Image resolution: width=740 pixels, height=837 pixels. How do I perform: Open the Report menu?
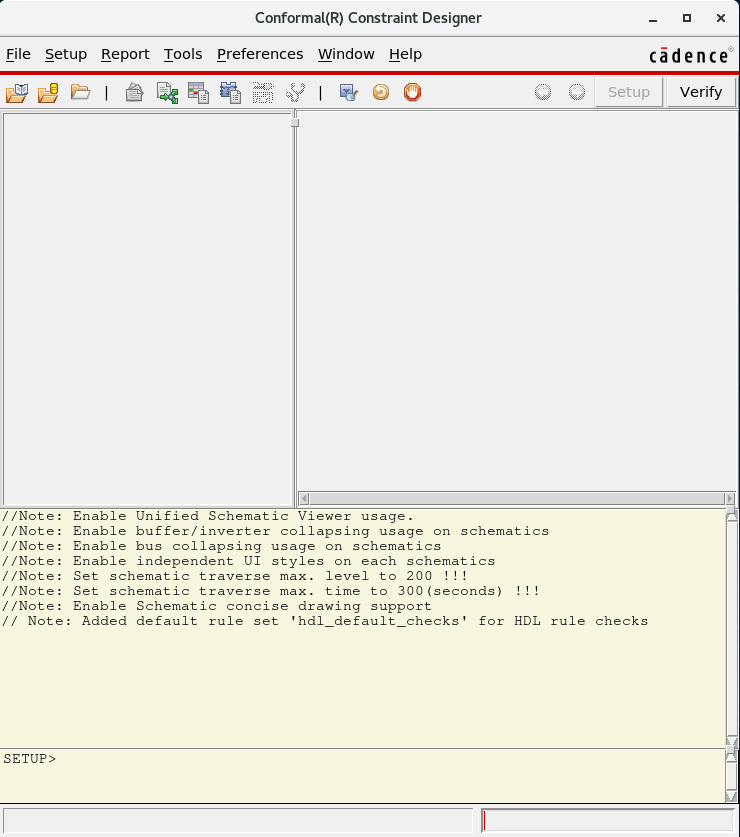point(125,54)
